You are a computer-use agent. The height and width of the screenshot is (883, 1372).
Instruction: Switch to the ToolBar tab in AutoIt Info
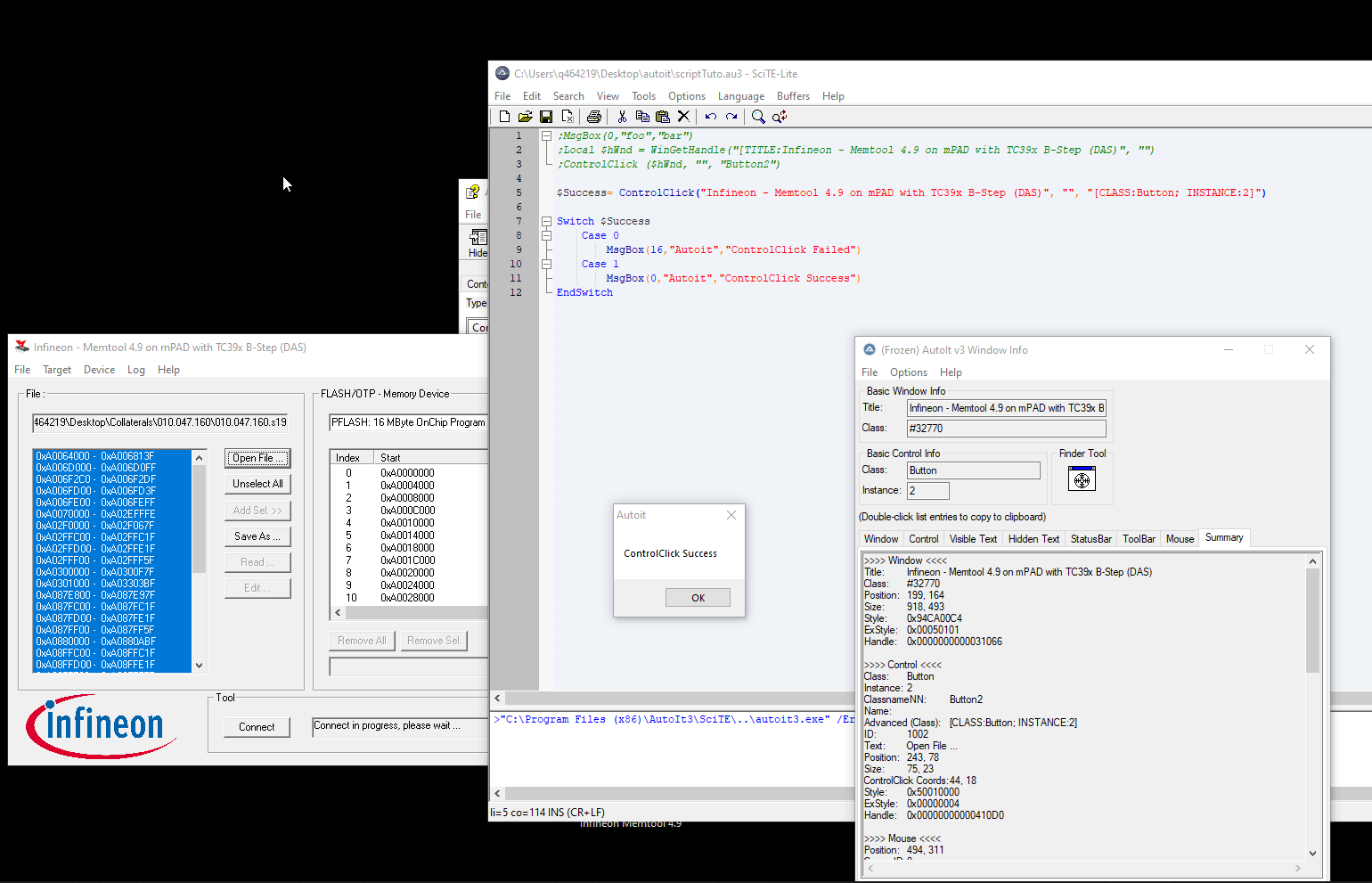coord(1139,539)
